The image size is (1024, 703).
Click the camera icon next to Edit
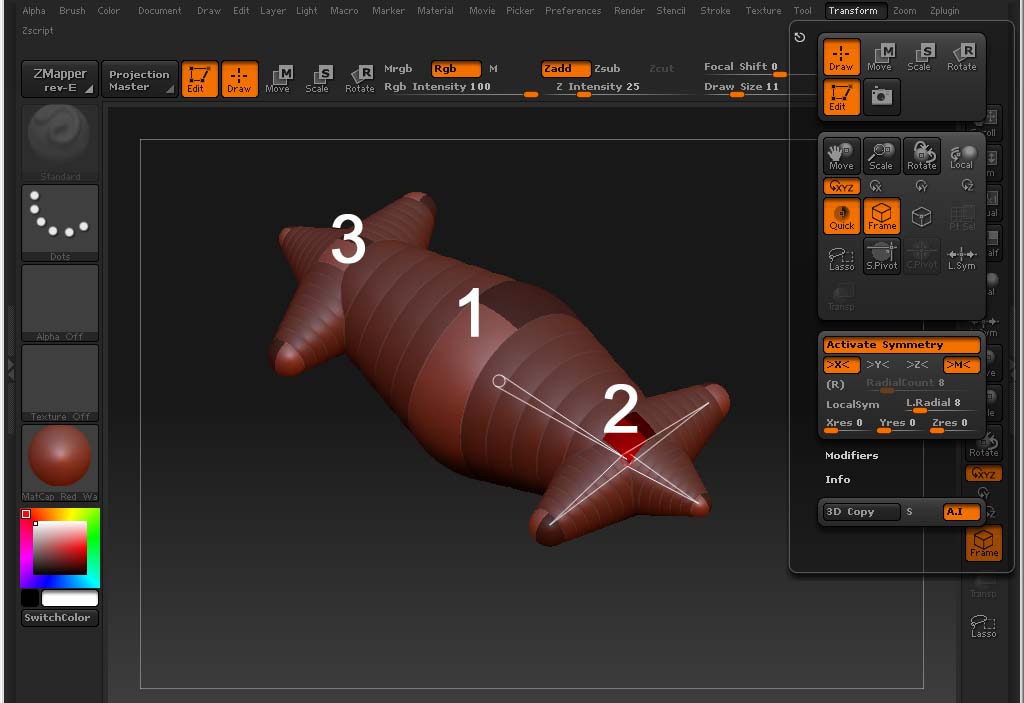pyautogui.click(x=882, y=97)
